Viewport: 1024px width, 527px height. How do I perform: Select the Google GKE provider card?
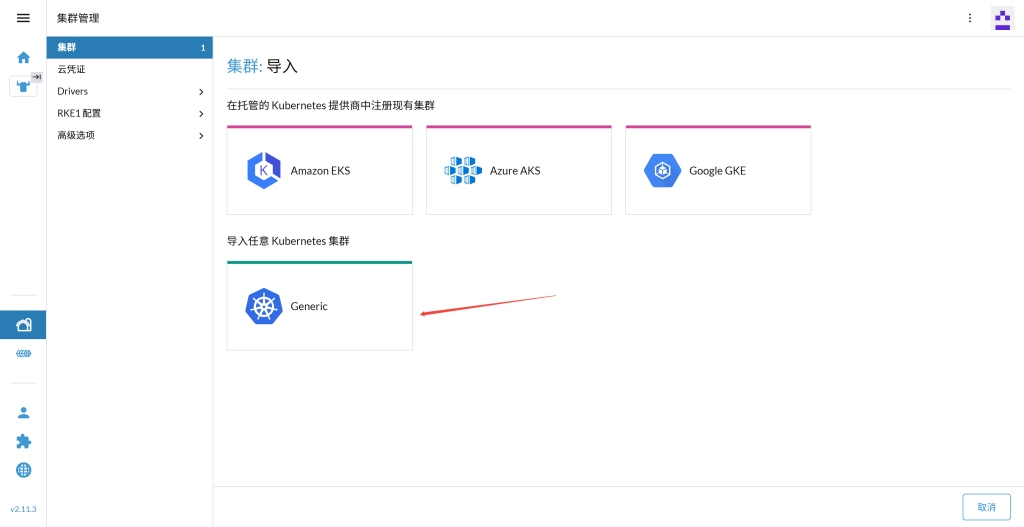pyautogui.click(x=717, y=170)
